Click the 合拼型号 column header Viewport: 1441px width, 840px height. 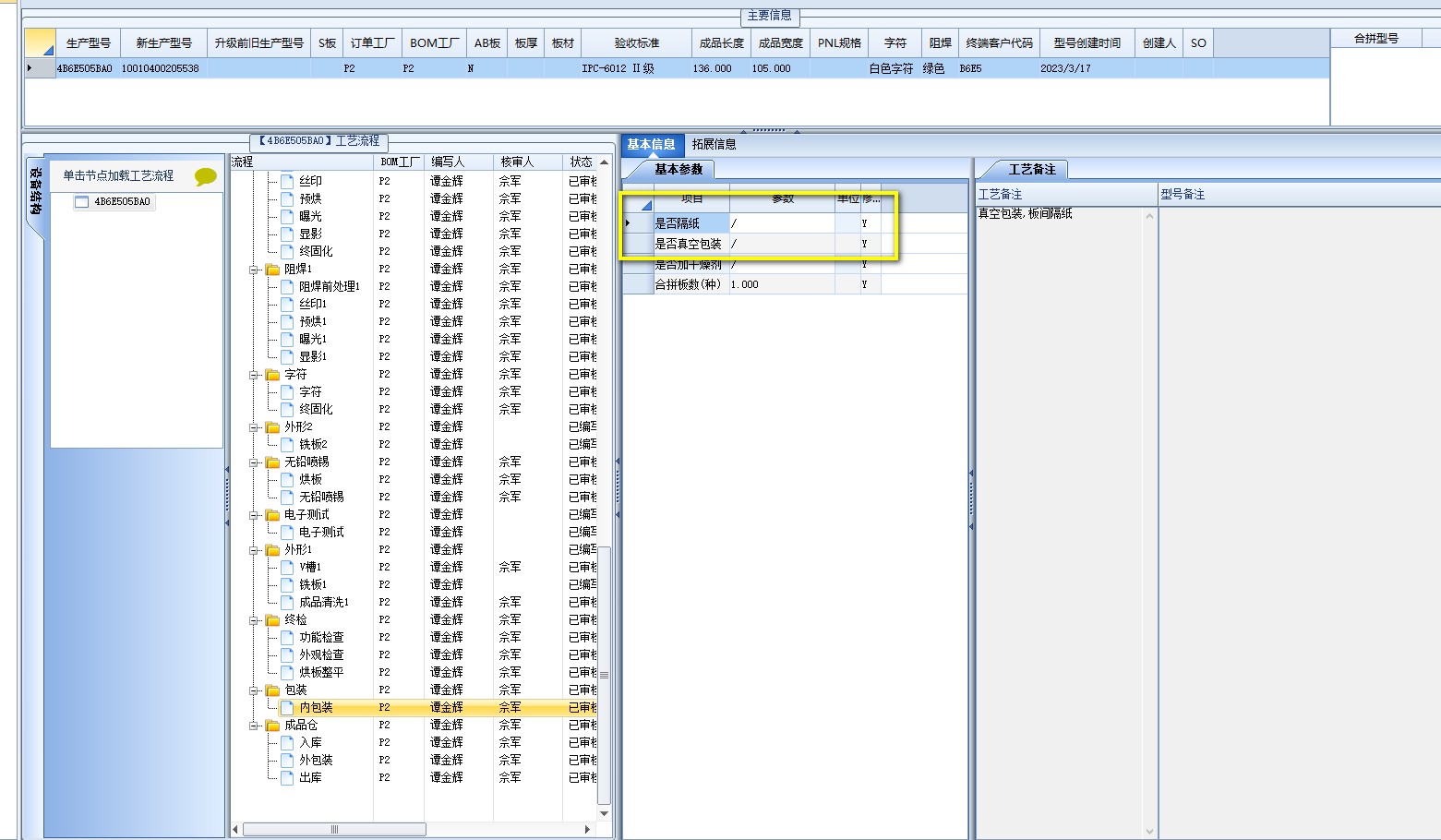pos(1375,38)
